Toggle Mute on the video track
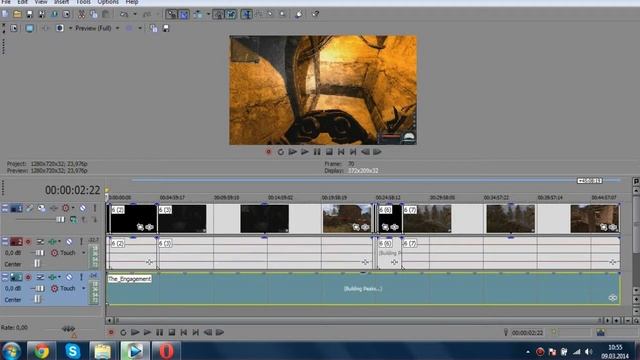This screenshot has width=640, height=360. click(82, 208)
